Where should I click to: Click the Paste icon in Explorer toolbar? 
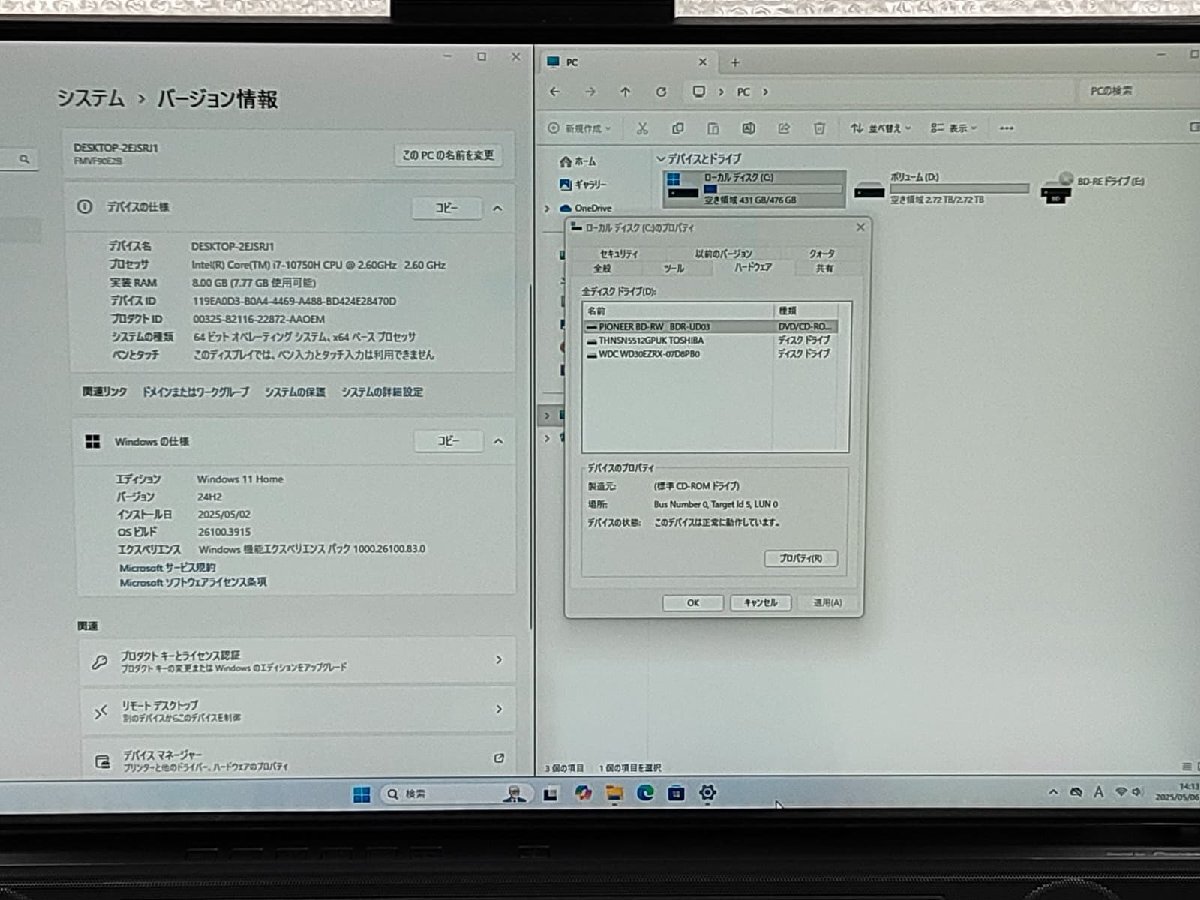(713, 128)
